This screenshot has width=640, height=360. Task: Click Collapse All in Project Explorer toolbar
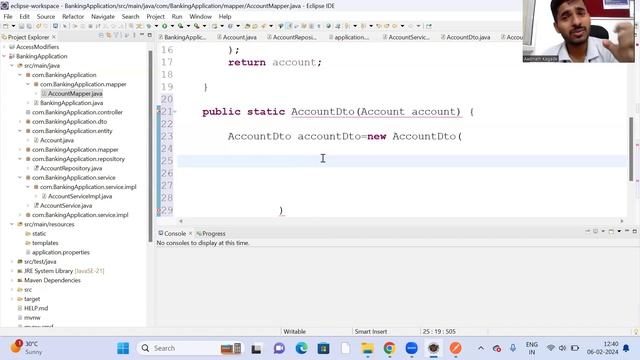point(101,36)
